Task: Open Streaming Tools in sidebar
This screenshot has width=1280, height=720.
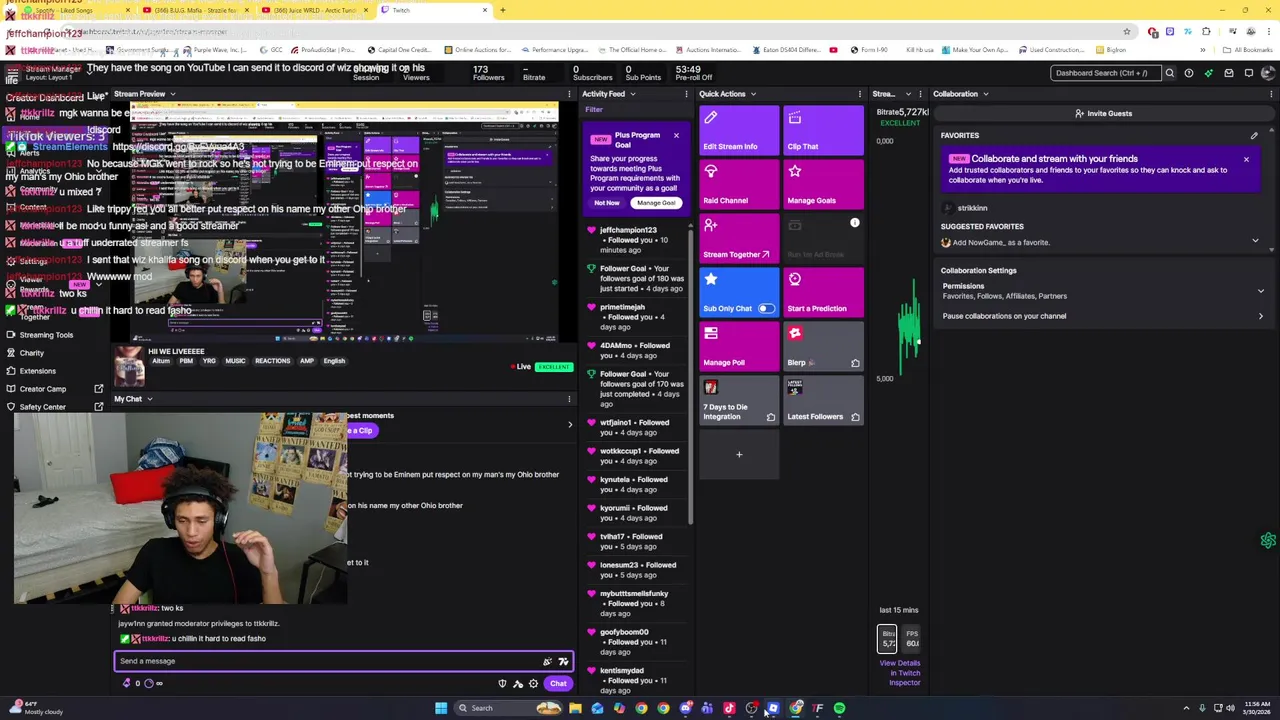Action: point(46,335)
